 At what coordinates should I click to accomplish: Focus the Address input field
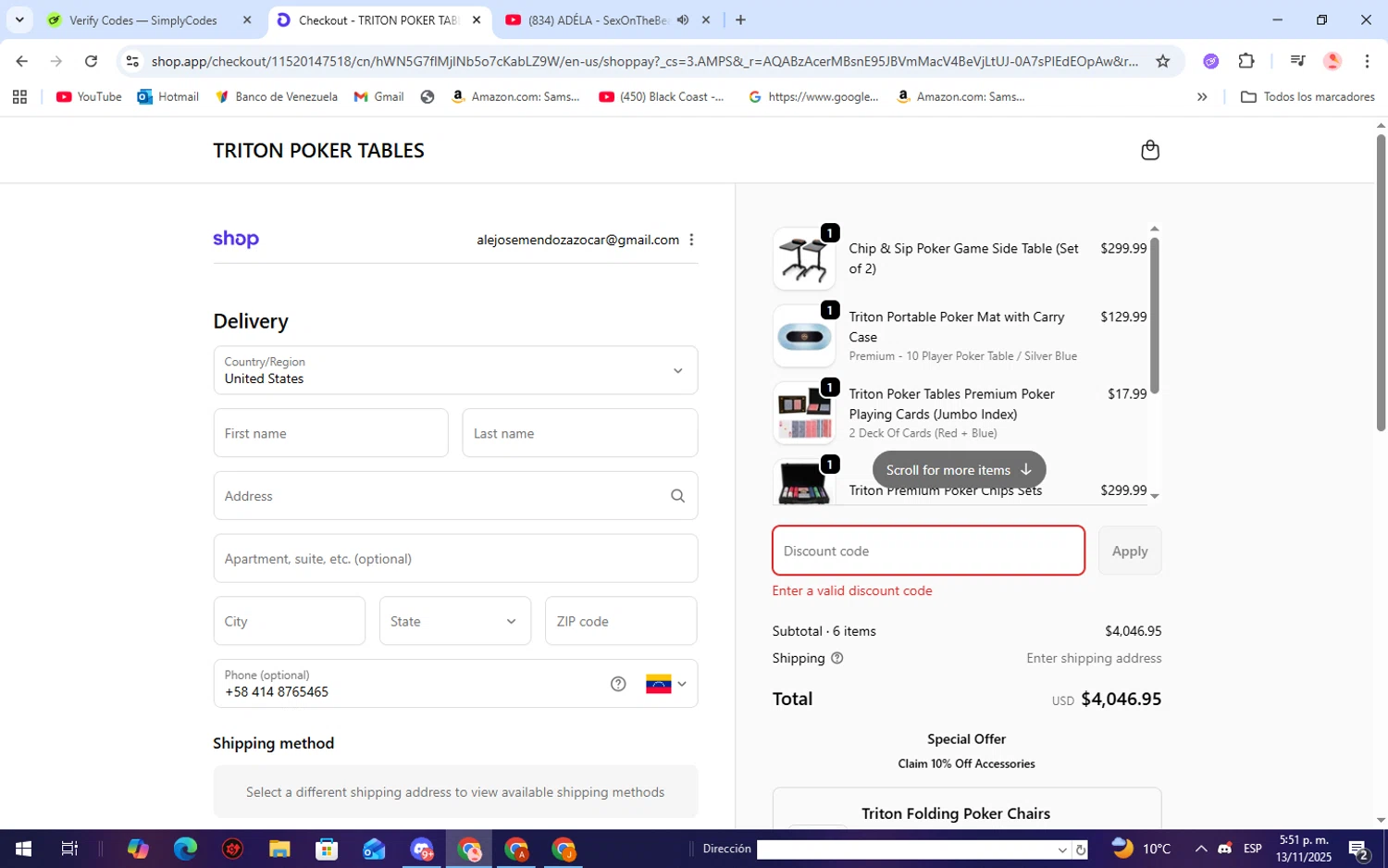(x=455, y=496)
